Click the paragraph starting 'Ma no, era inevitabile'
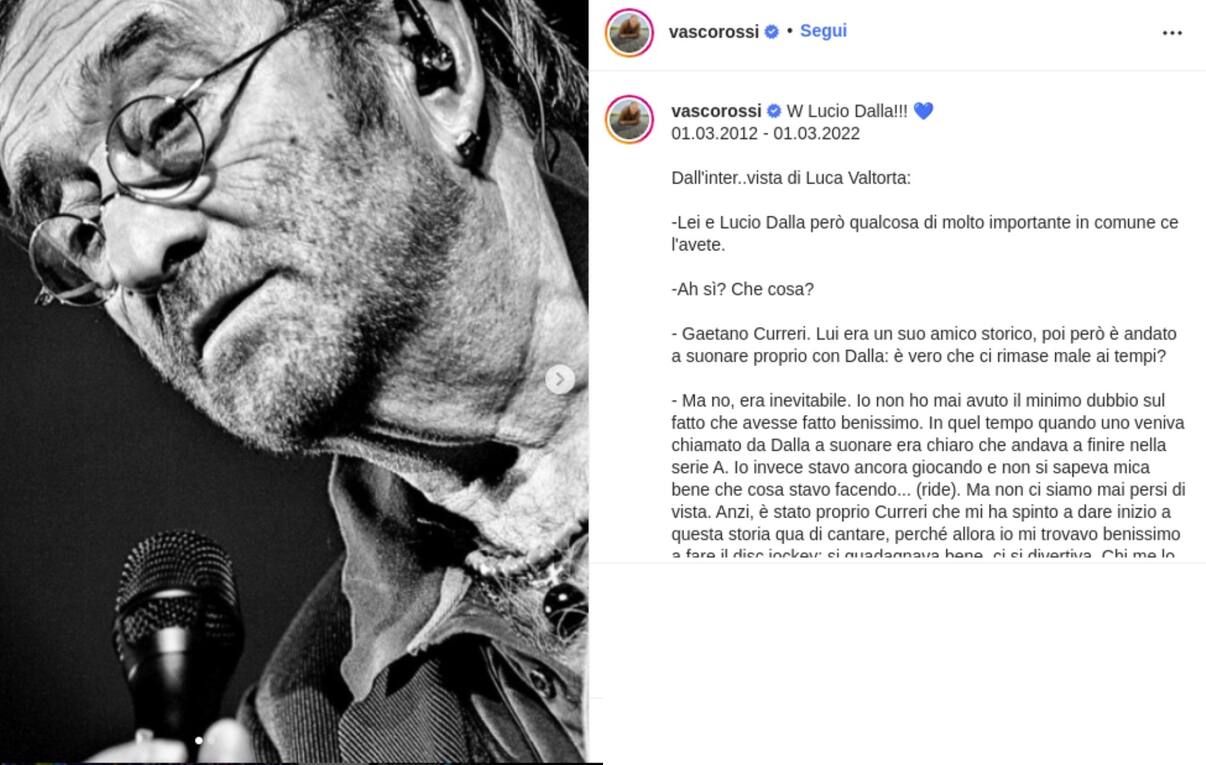1206x765 pixels. [x=928, y=478]
